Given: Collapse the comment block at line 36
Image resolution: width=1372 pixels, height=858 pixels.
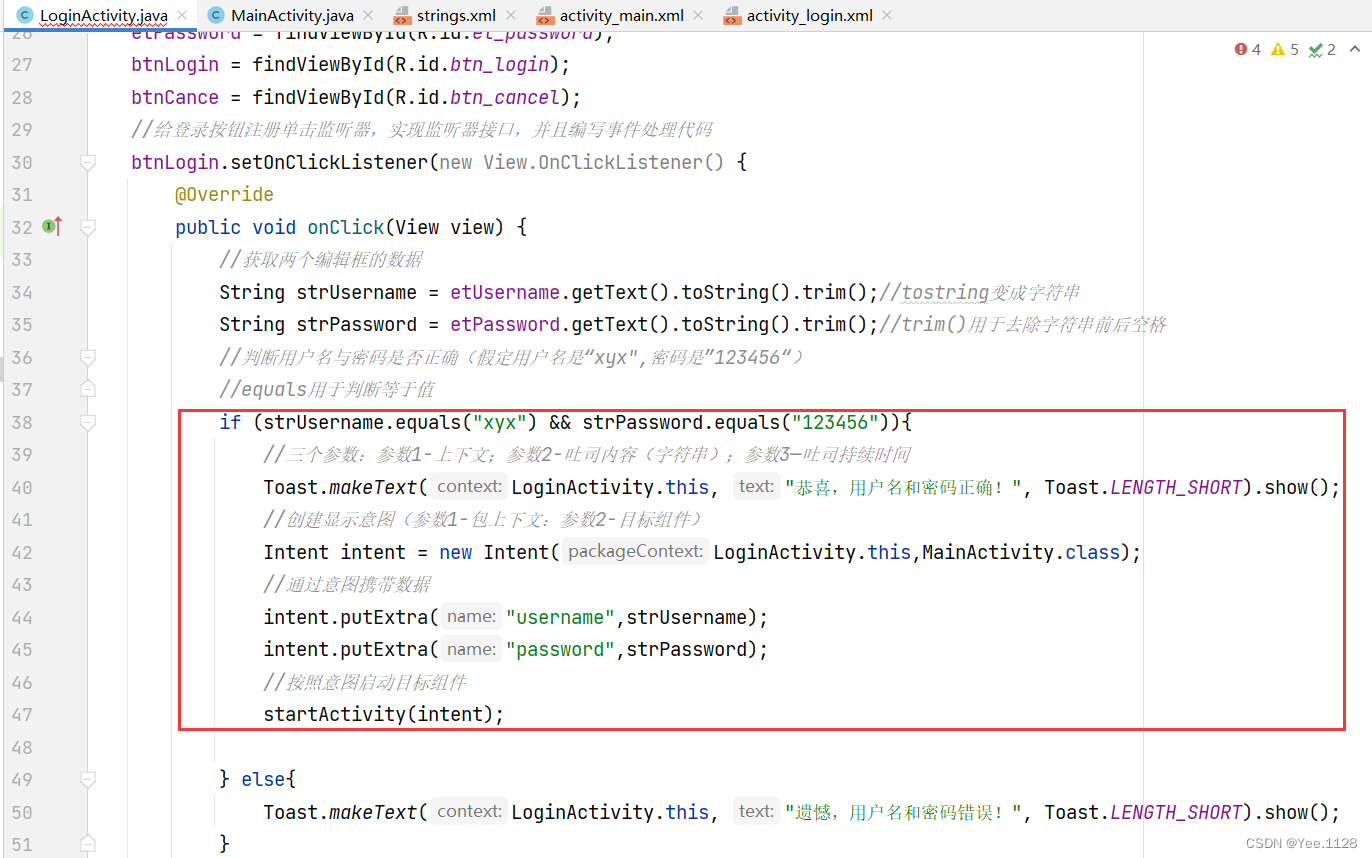Looking at the screenshot, I should click(x=88, y=357).
